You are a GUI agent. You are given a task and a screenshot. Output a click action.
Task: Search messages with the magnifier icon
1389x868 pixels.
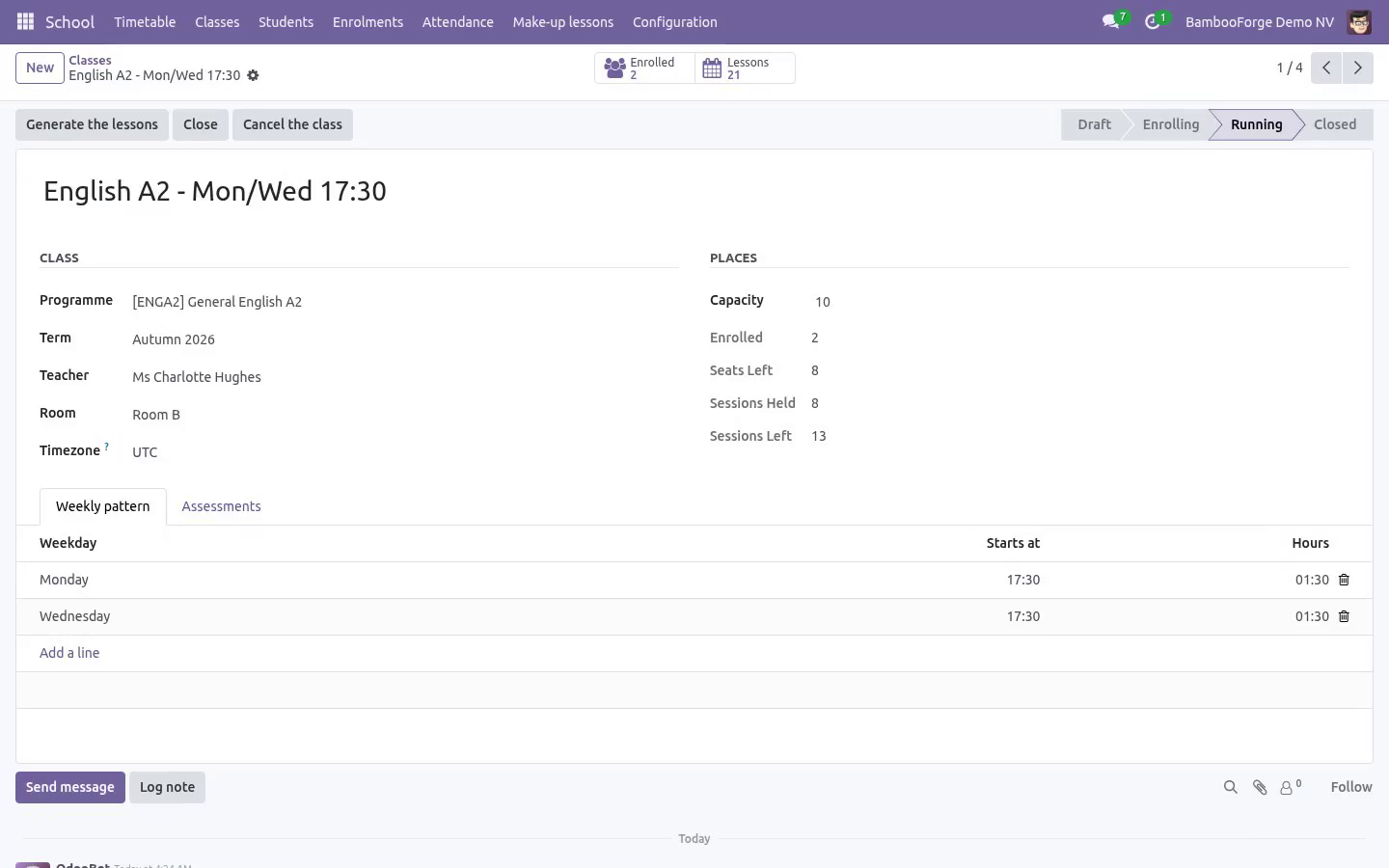click(x=1230, y=787)
